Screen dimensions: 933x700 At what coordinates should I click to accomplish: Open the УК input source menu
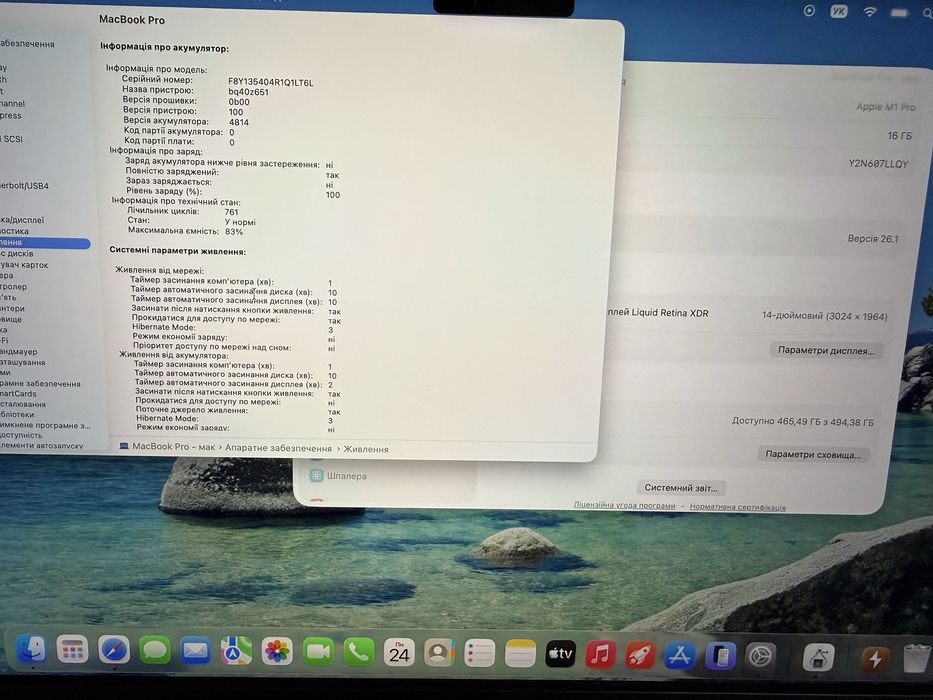[839, 11]
